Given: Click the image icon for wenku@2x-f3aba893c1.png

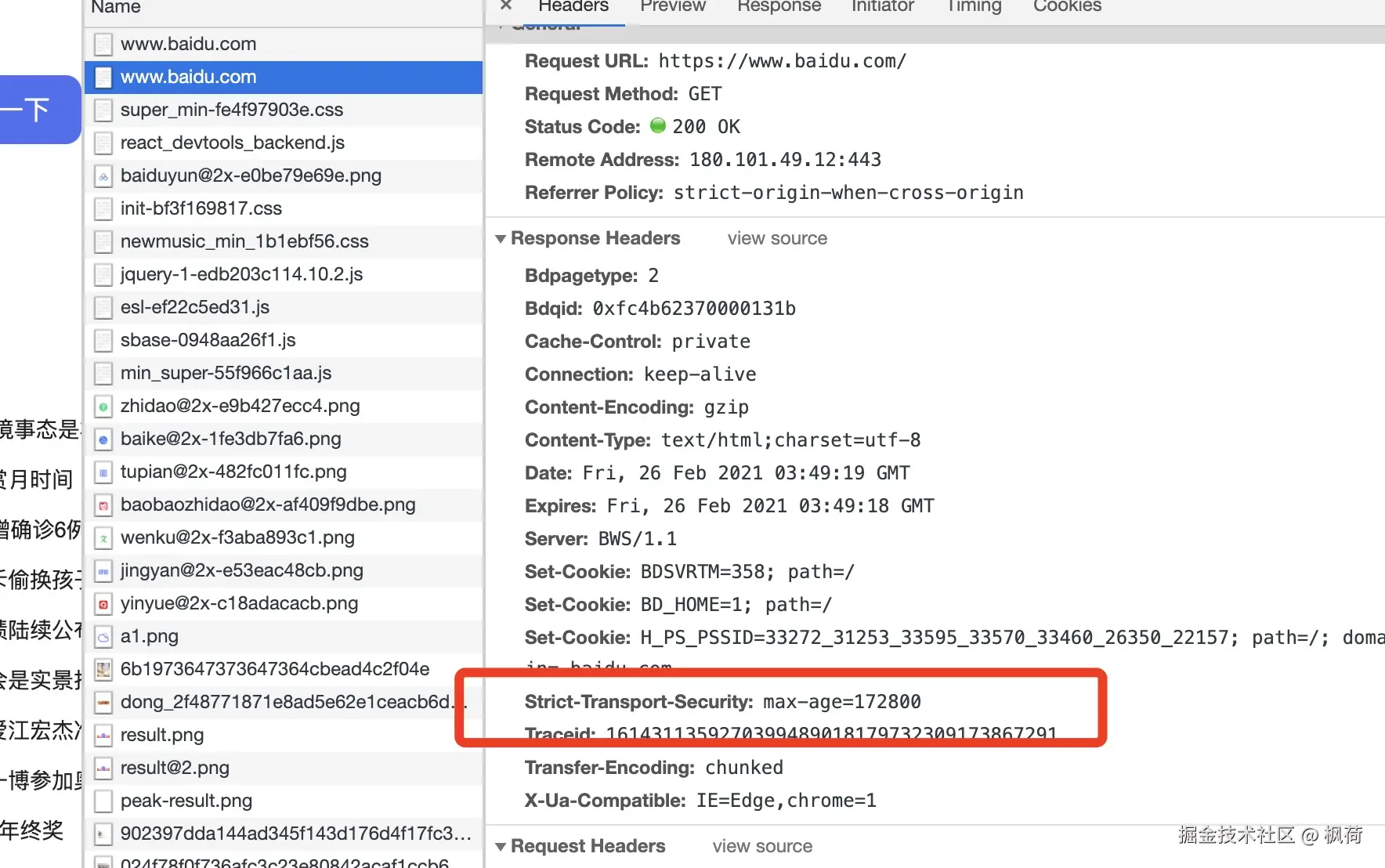Looking at the screenshot, I should [x=103, y=537].
